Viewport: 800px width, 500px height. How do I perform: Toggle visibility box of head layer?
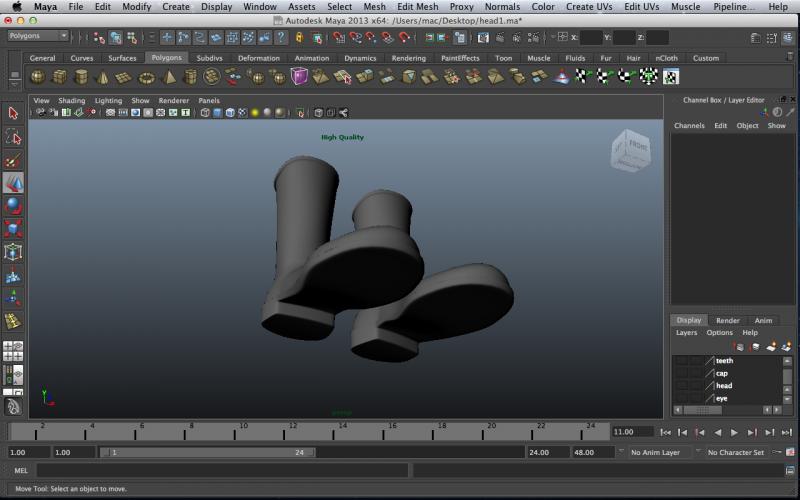(x=681, y=386)
